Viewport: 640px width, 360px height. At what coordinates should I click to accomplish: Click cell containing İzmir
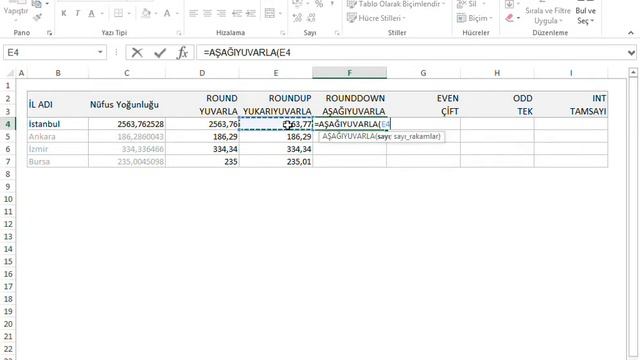coord(58,149)
